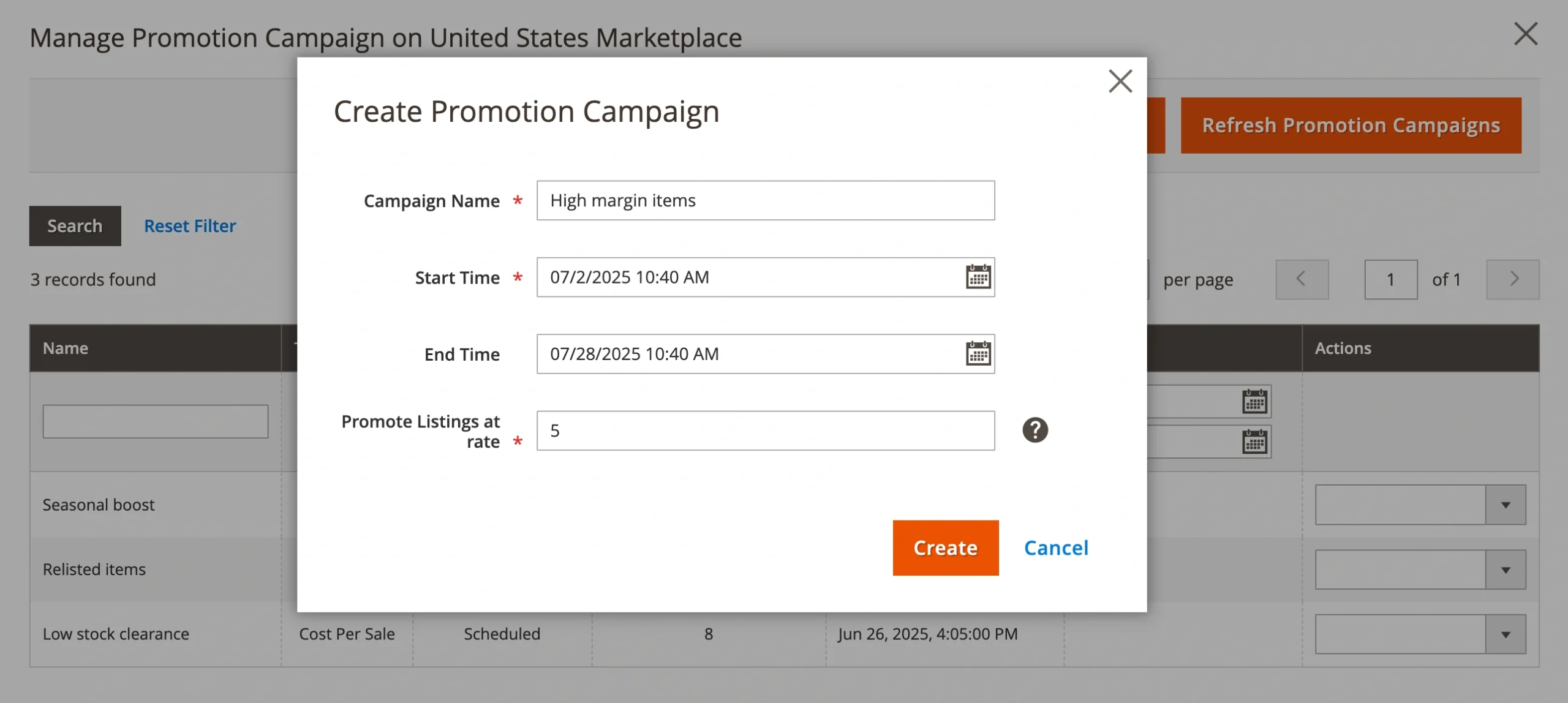Open lower calendar icon in grid filter
Viewport: 1568px width, 703px height.
1254,442
